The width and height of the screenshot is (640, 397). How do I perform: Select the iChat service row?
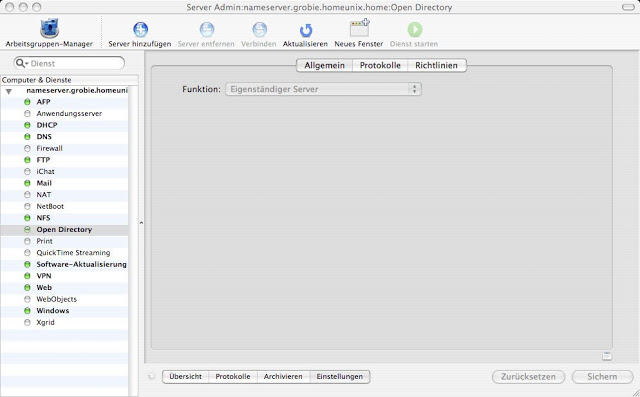(64, 171)
